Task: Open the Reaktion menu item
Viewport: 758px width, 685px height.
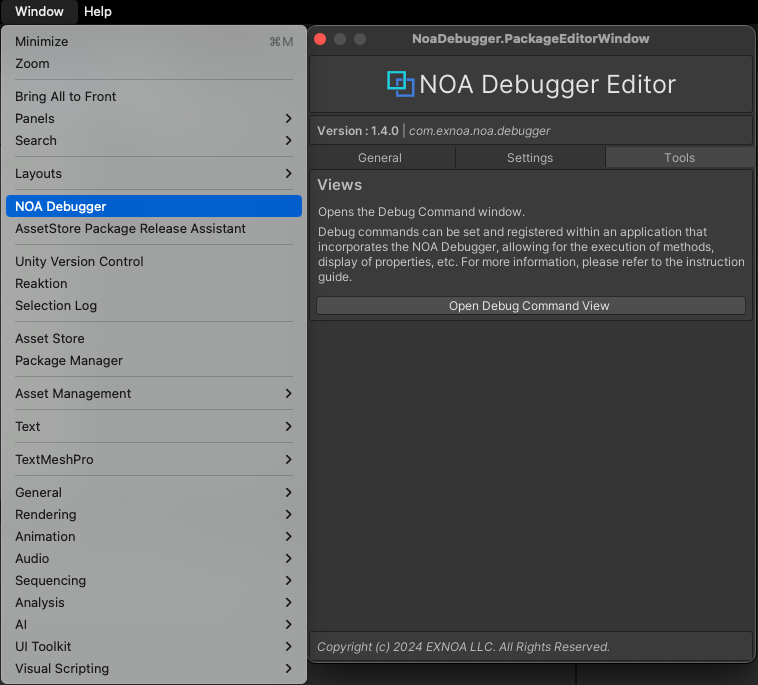Action: click(x=154, y=284)
